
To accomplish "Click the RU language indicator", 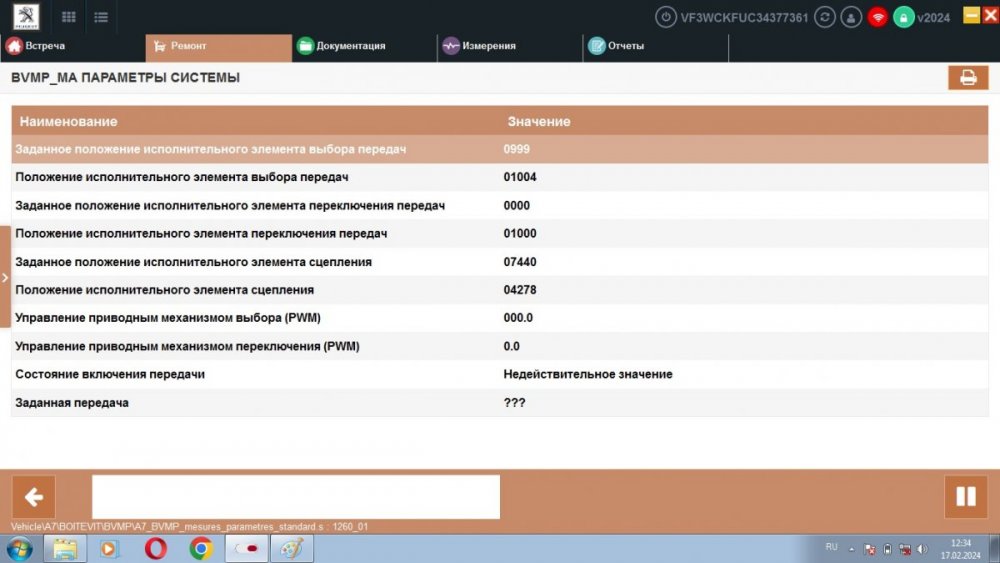I will (831, 547).
